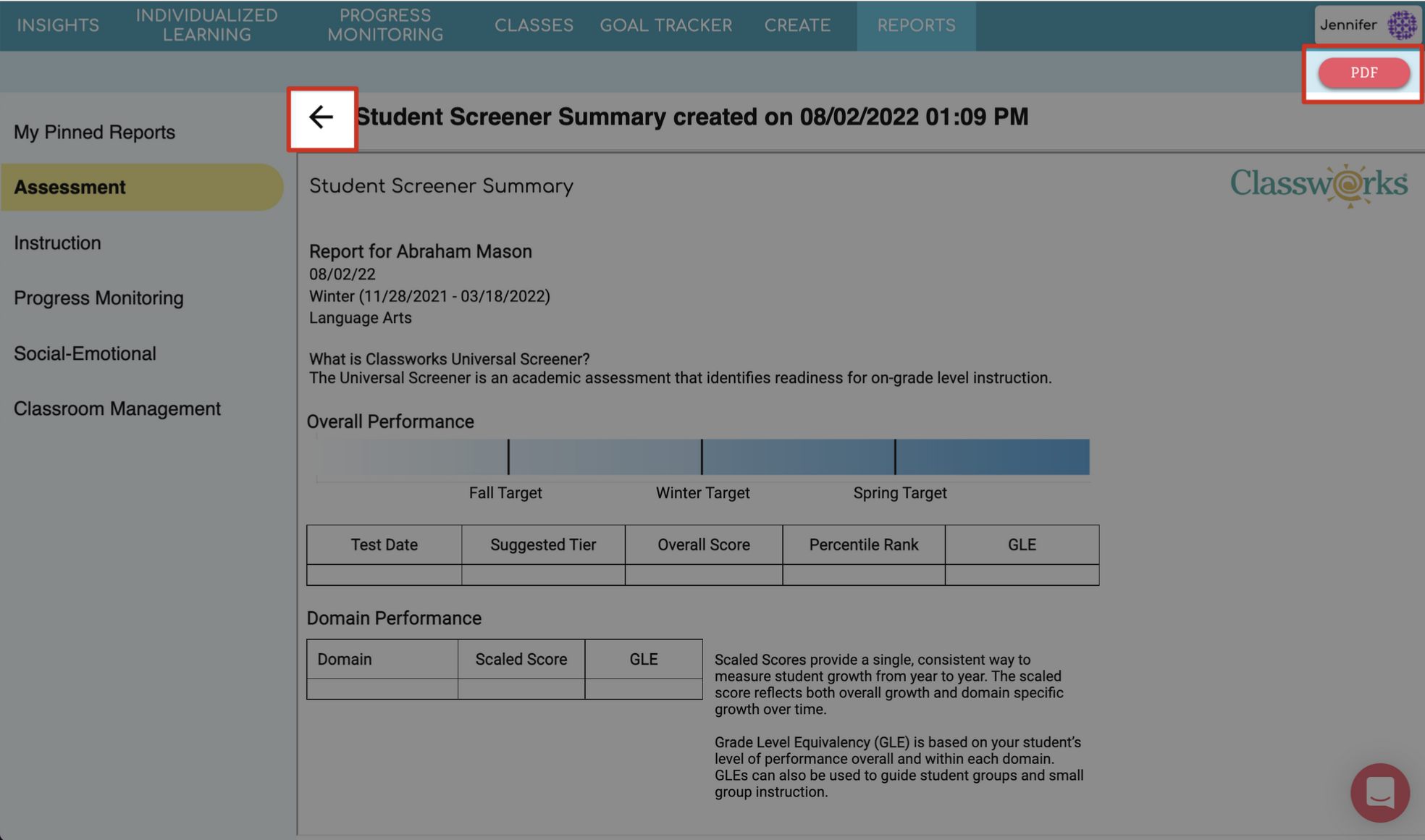The width and height of the screenshot is (1425, 840).
Task: Go to Individualized Learning tab
Action: (x=206, y=25)
